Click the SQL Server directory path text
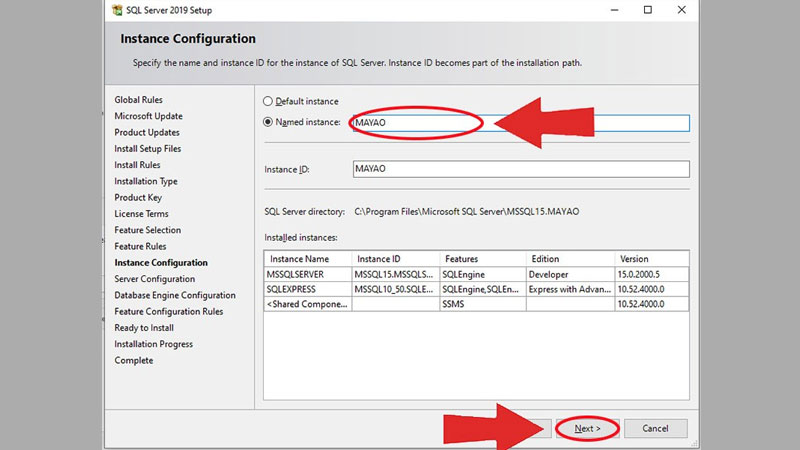The height and width of the screenshot is (450, 800). 466,212
